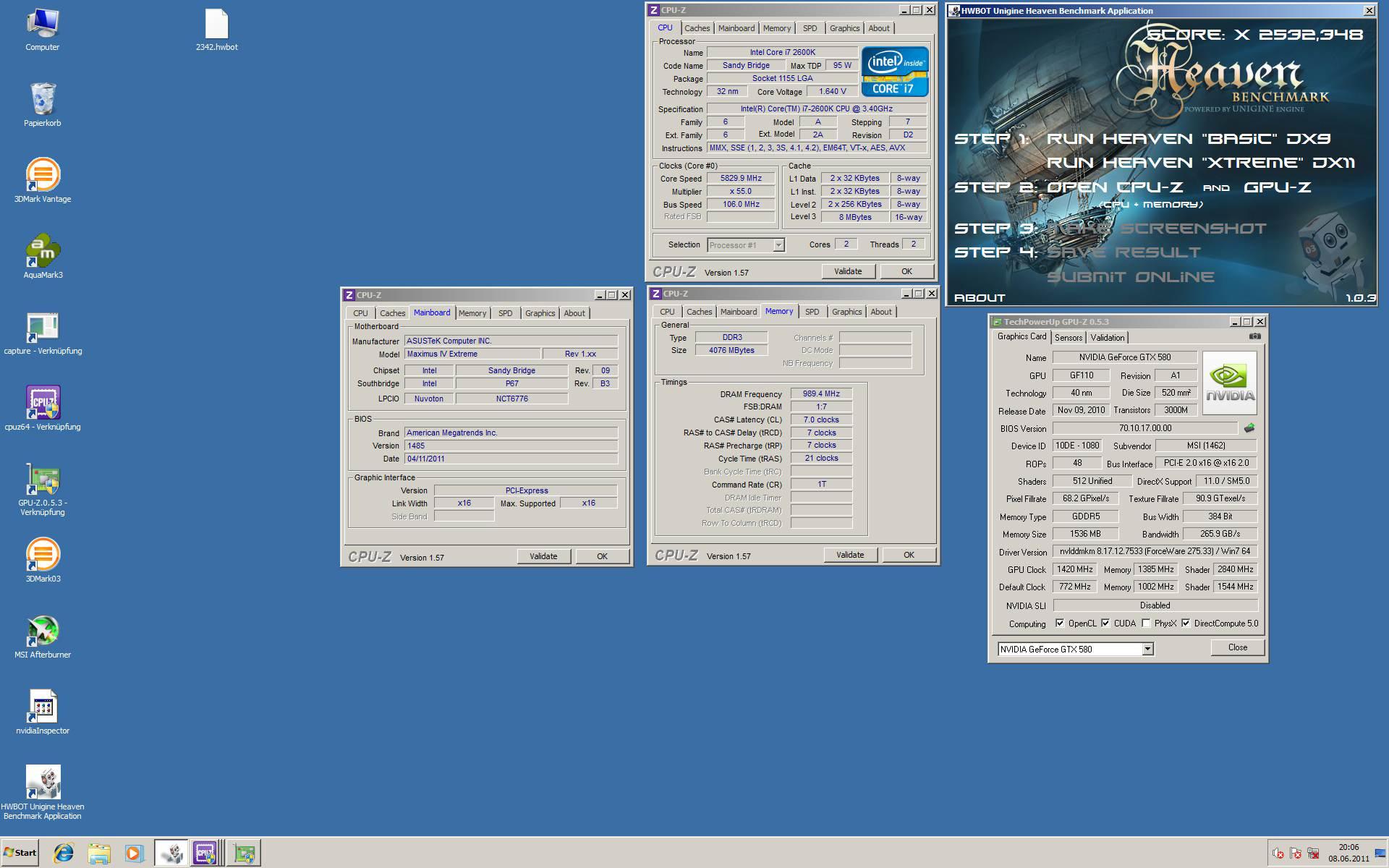1389x868 pixels.
Task: Click SAVE RESULT in Heaven app
Action: click(1124, 252)
